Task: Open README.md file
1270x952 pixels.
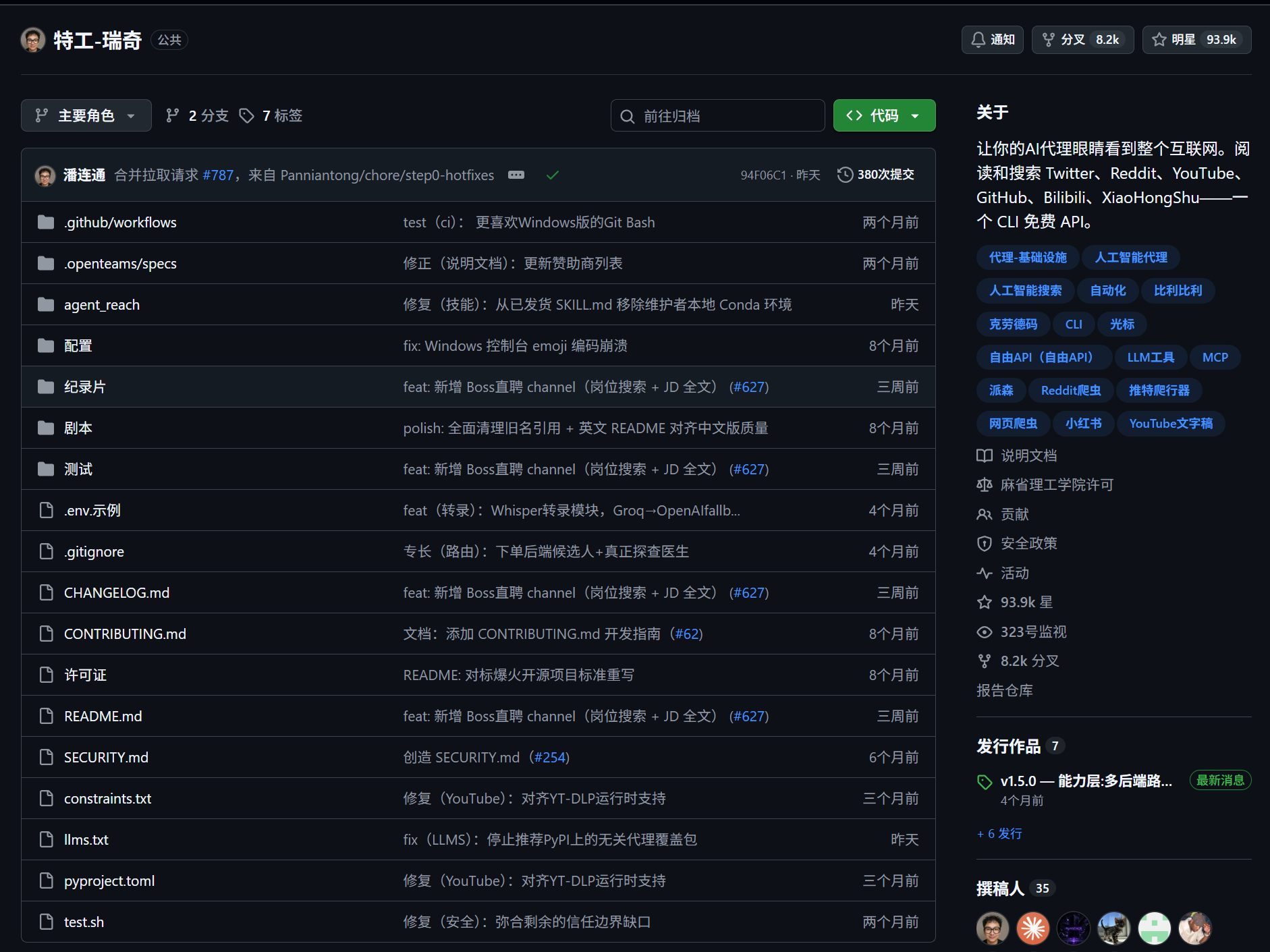Action: tap(103, 717)
